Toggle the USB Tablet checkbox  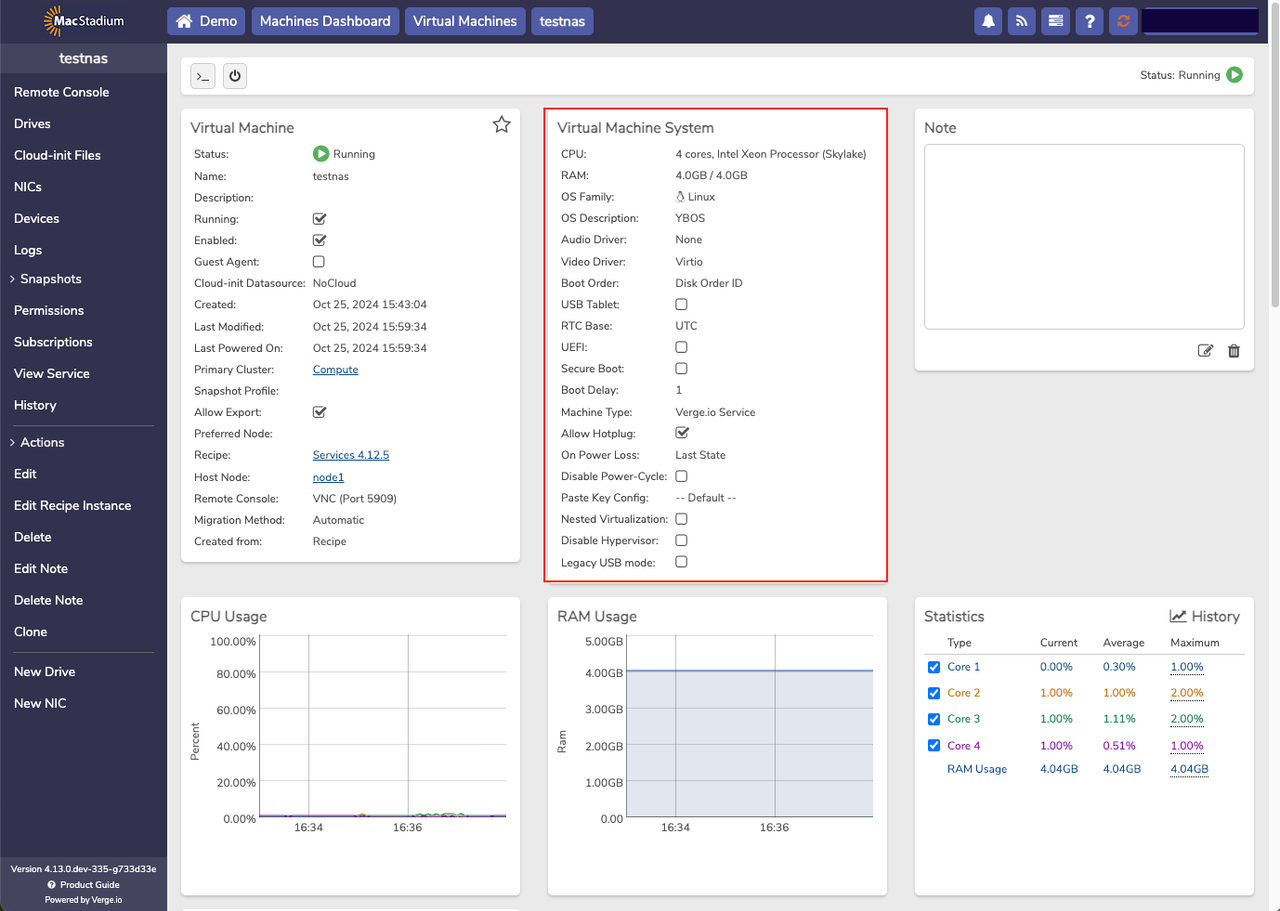point(681,304)
